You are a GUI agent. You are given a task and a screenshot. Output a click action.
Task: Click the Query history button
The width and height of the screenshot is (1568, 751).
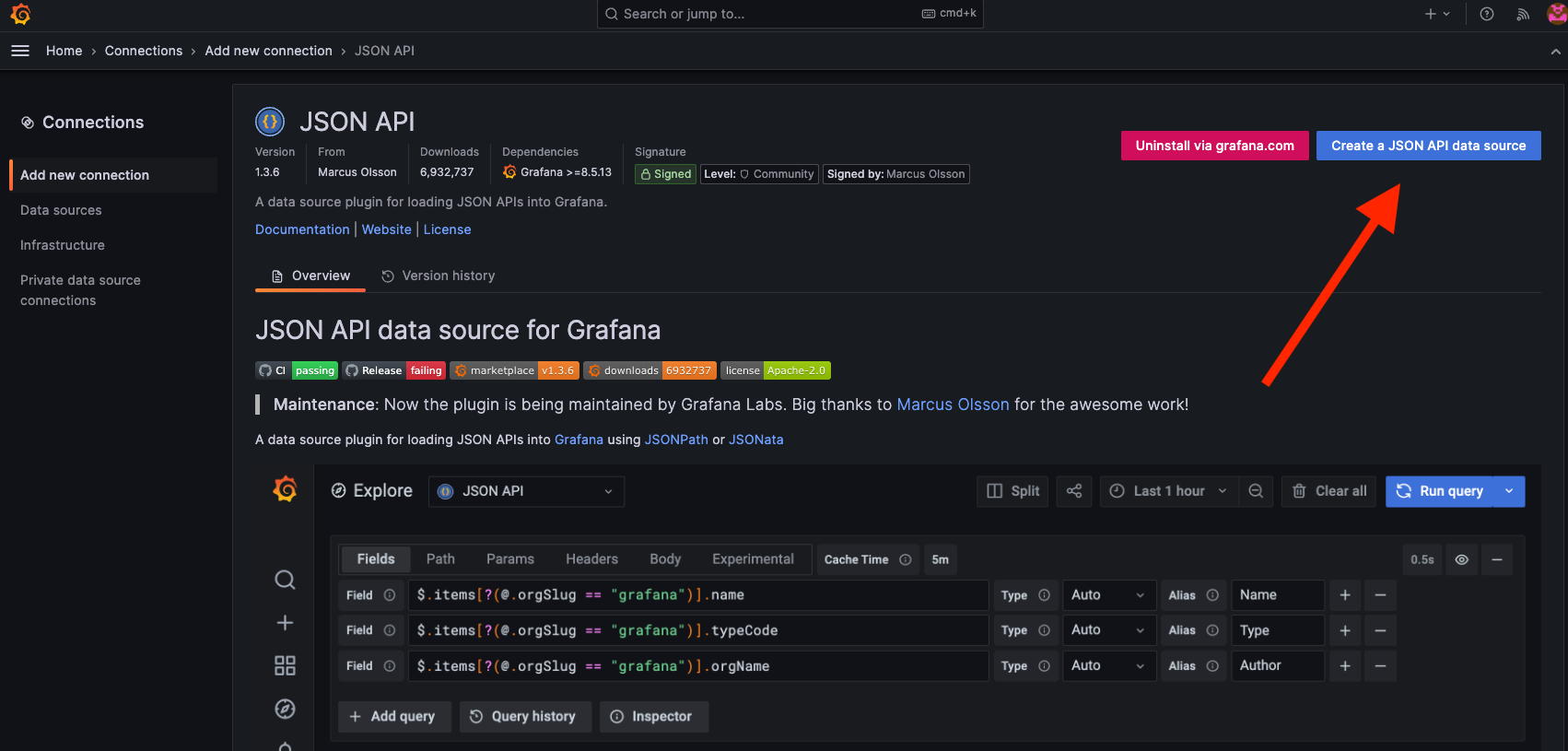click(524, 716)
